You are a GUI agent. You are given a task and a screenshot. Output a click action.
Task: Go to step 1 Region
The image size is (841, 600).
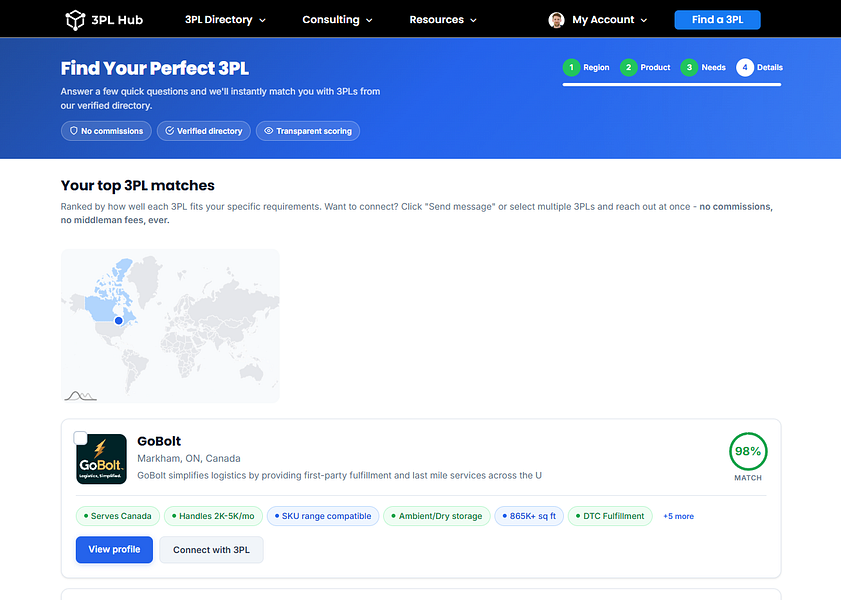pyautogui.click(x=586, y=68)
